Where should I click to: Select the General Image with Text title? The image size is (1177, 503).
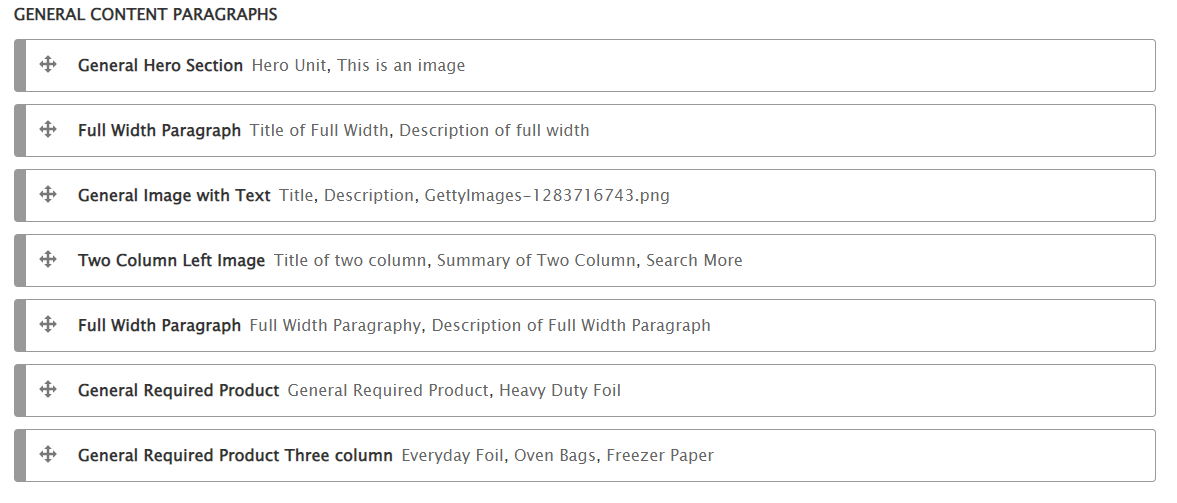click(174, 196)
